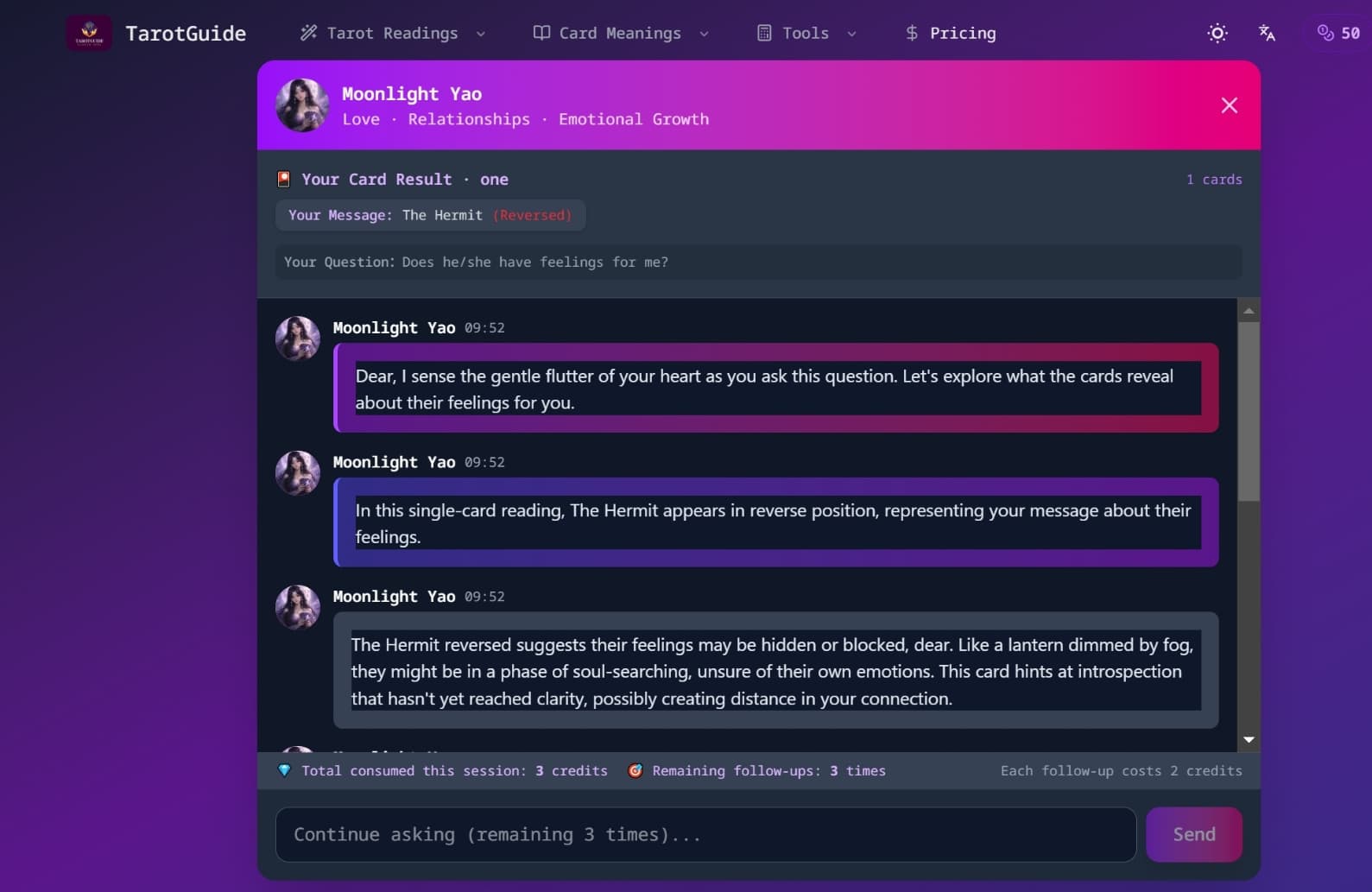This screenshot has height=892, width=1372.
Task: Click the TarotGuide logo icon
Action: pos(90,33)
